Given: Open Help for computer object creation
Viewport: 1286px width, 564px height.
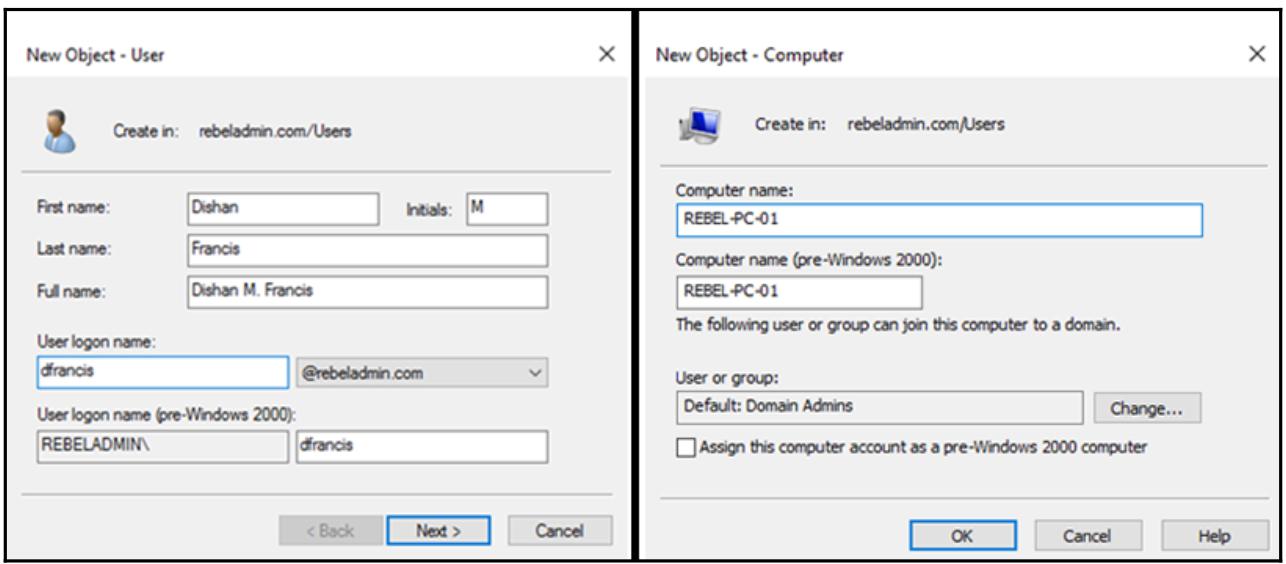Looking at the screenshot, I should click(x=1207, y=536).
